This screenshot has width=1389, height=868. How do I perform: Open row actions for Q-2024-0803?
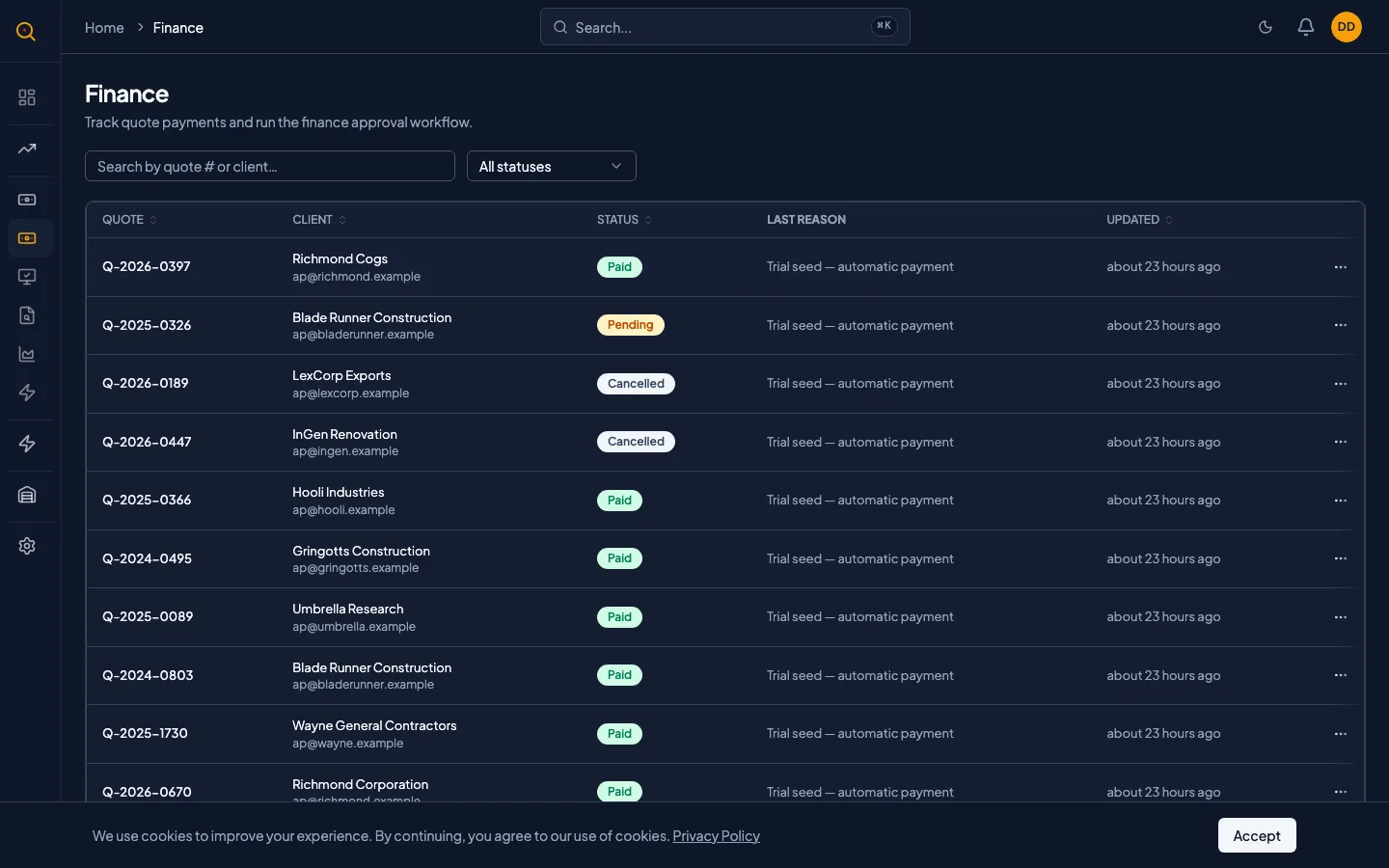[1340, 675]
